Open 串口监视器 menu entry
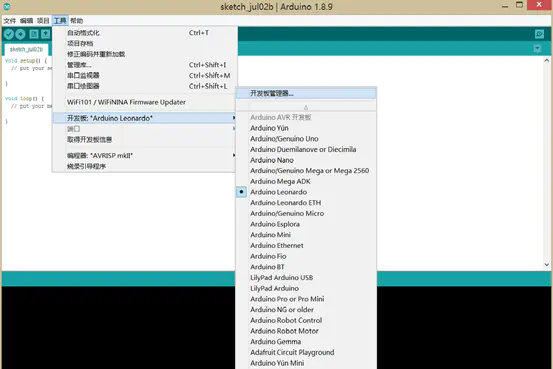Viewport: 553px width, 369px height. [145, 75]
